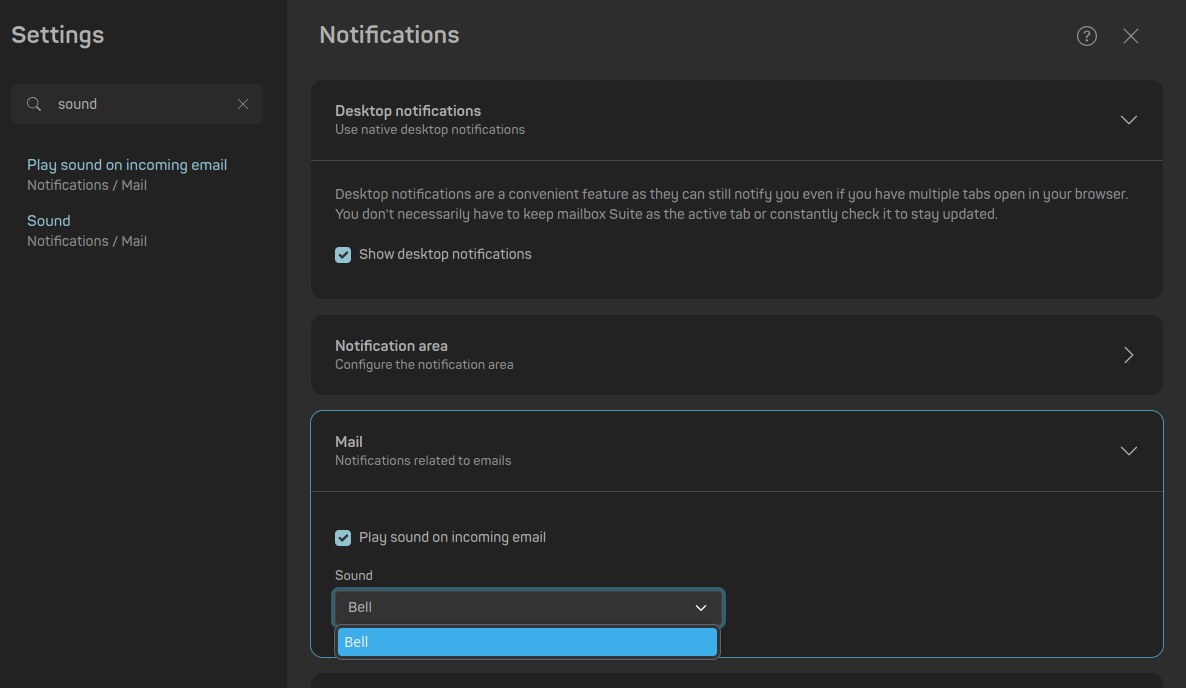The image size is (1186, 688).
Task: Open the Sound dropdown showing Bell
Action: pyautogui.click(x=515, y=607)
